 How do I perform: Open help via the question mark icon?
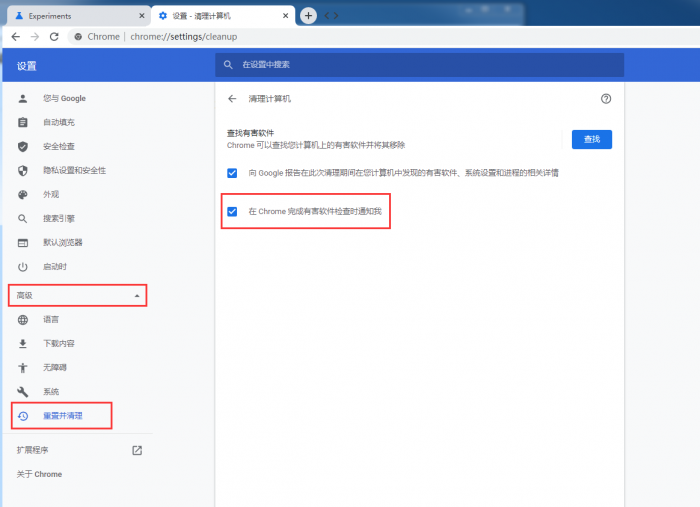click(x=605, y=99)
